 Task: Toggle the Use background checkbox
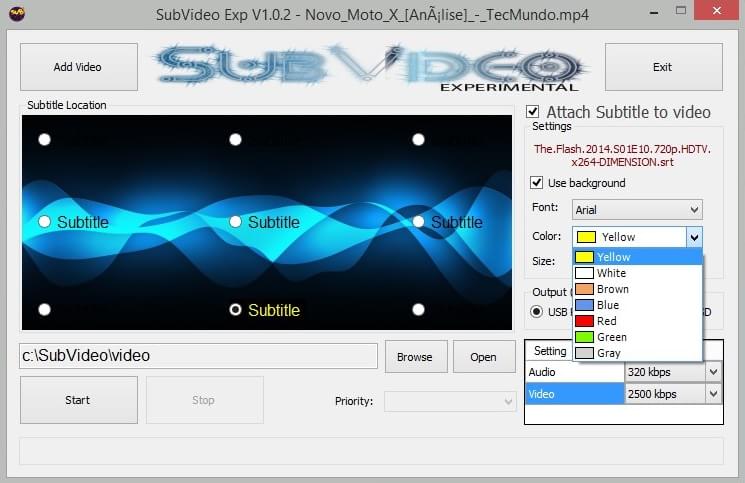coord(536,182)
